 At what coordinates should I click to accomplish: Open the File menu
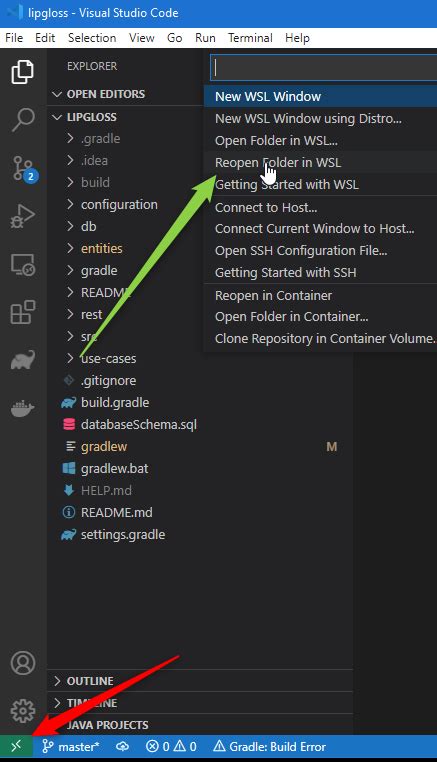[x=14, y=38]
